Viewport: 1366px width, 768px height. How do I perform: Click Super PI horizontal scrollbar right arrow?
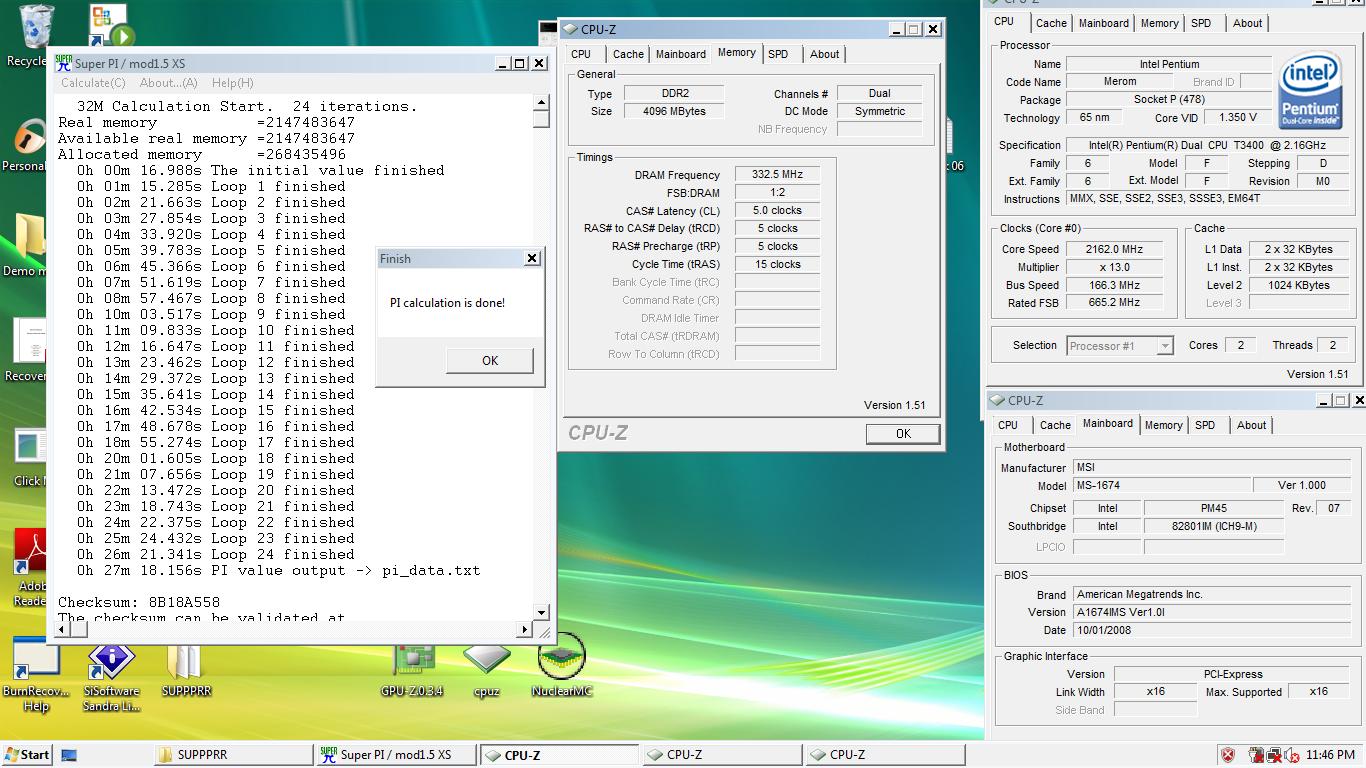click(x=525, y=629)
